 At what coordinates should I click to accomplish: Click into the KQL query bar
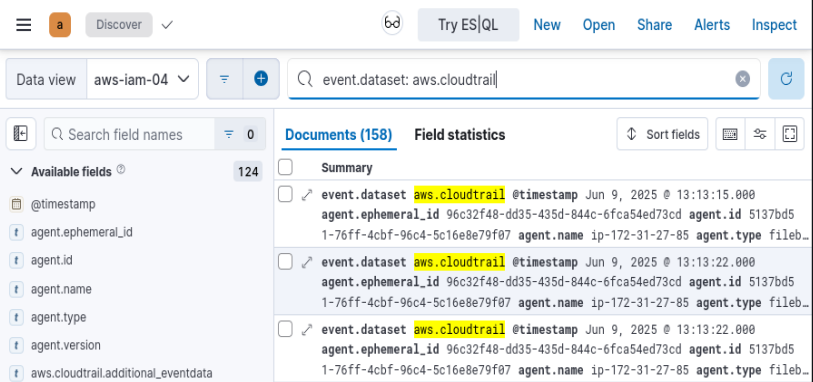(524, 79)
